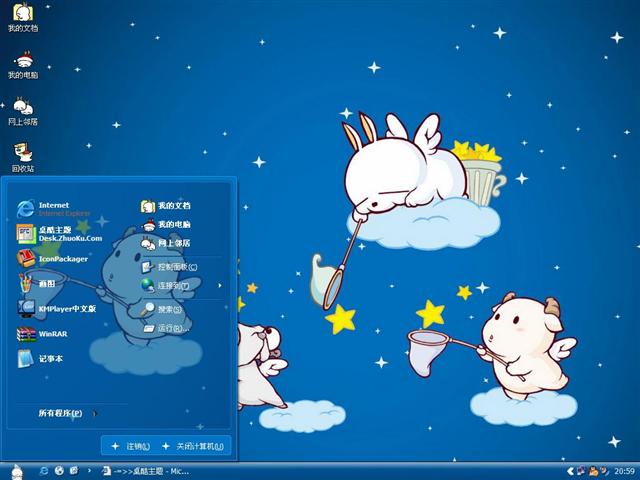Click the purple tray icon beside the arrow
Image resolution: width=640 pixels, height=480 pixels.
click(x=581, y=471)
